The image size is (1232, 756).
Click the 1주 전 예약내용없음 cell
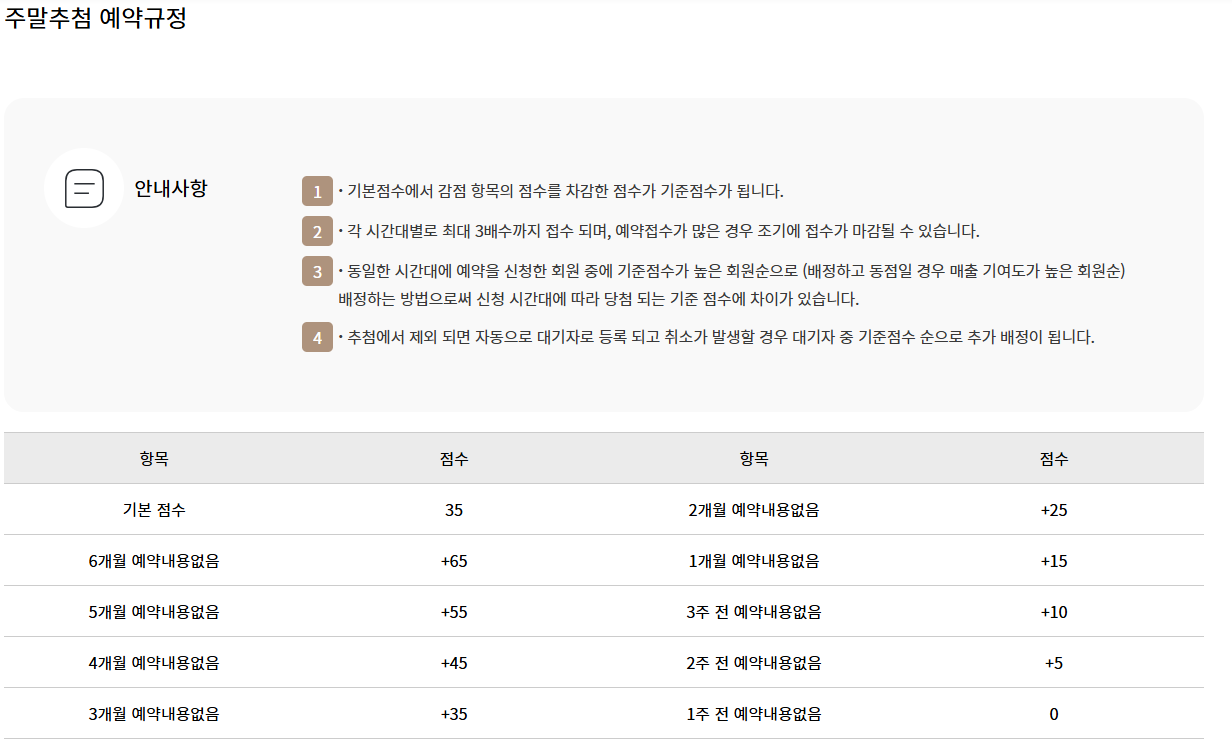pos(754,714)
